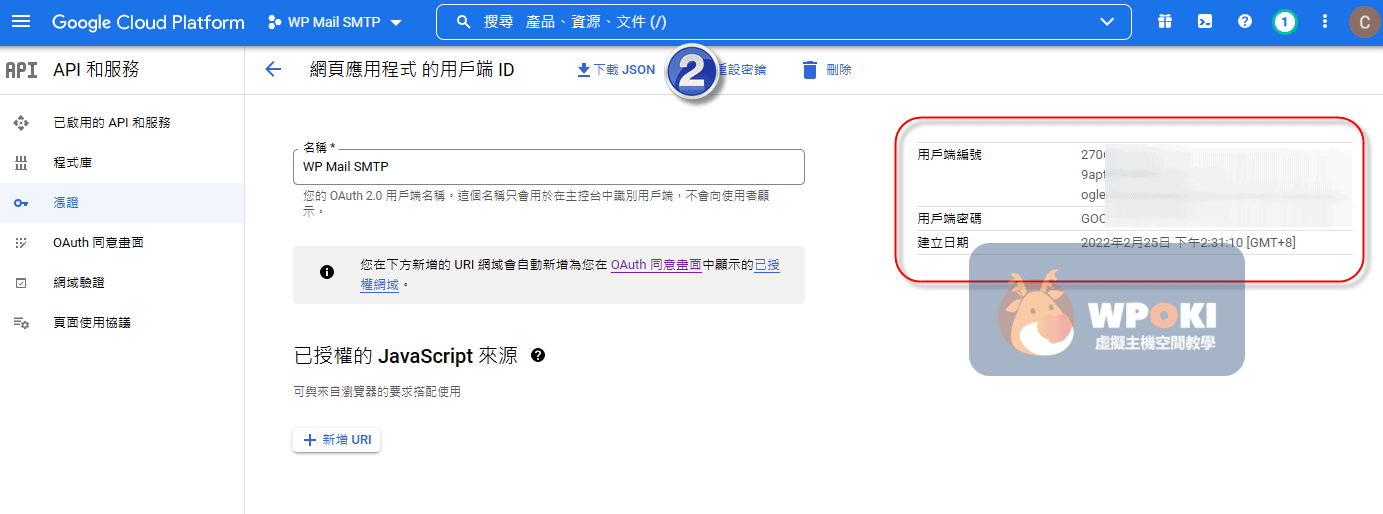Viewport: 1383px width, 514px height.
Task: Open notifications badge showing 1
Action: [1285, 21]
